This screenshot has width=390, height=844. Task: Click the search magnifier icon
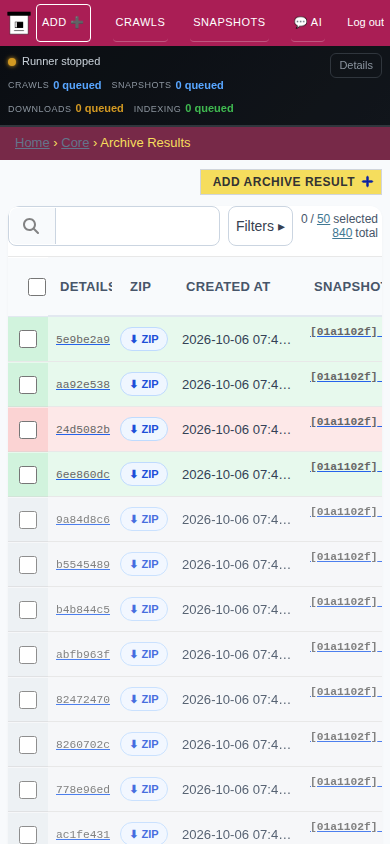point(31,226)
